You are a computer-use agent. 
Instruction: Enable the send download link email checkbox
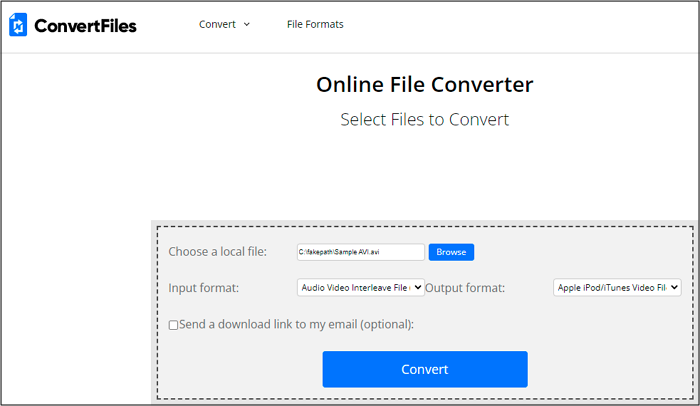tap(174, 325)
